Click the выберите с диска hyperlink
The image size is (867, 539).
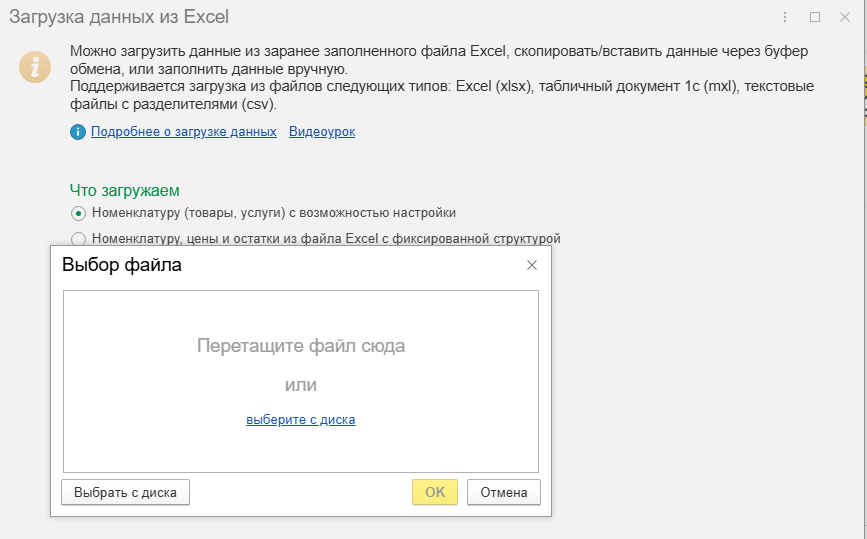(300, 420)
